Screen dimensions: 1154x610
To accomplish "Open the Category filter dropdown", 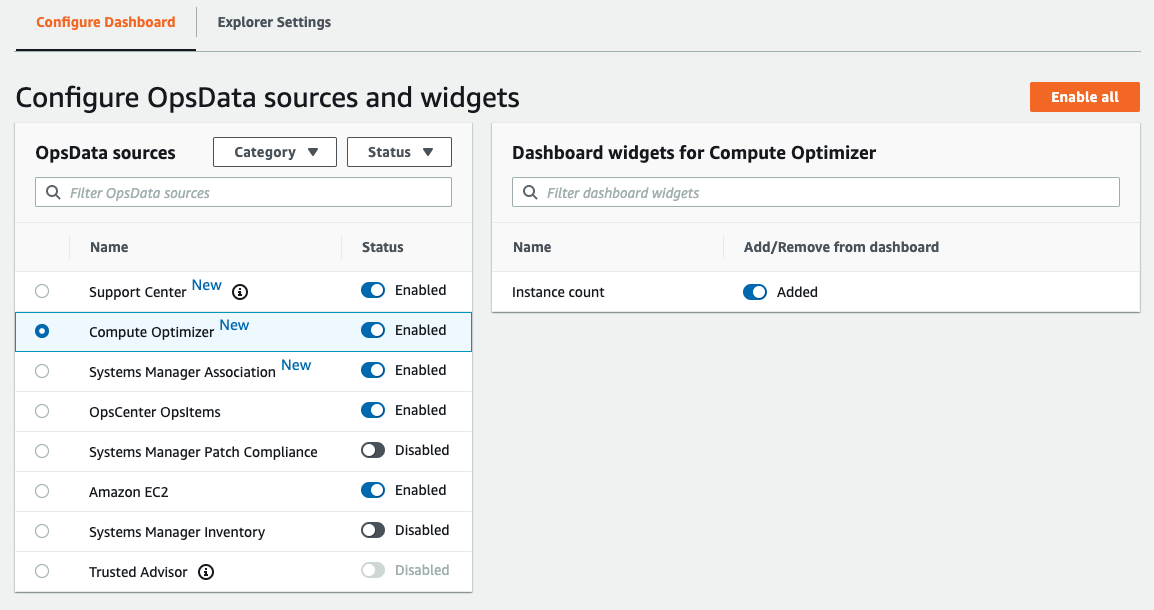I will (x=274, y=151).
